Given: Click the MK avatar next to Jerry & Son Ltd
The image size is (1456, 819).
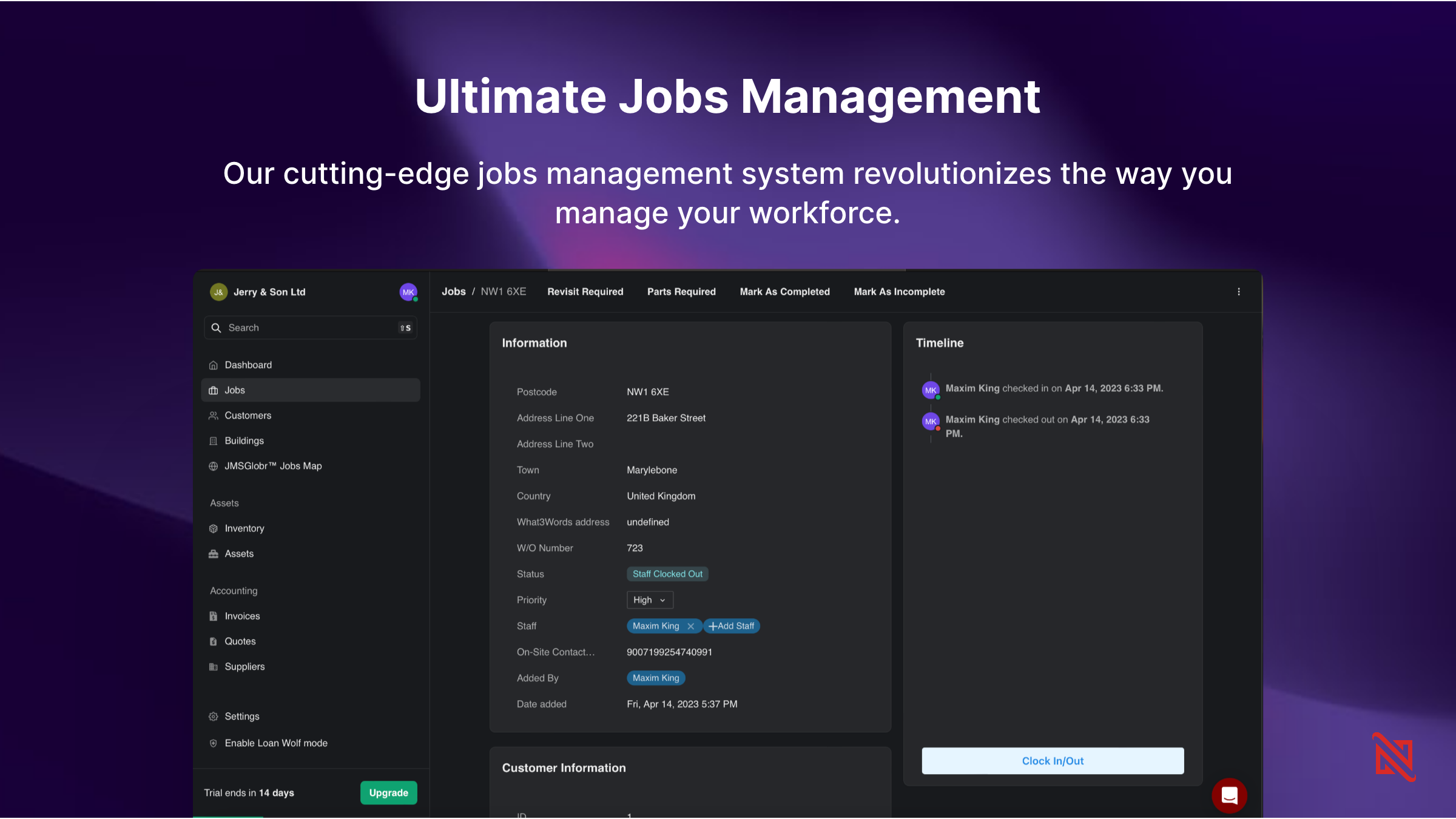Looking at the screenshot, I should [408, 292].
